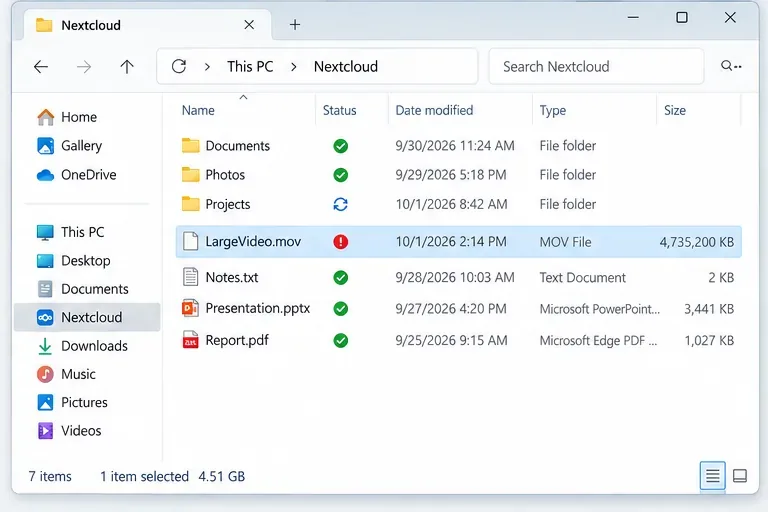Click '7 items' in status bar
This screenshot has width=768, height=512.
click(x=50, y=476)
